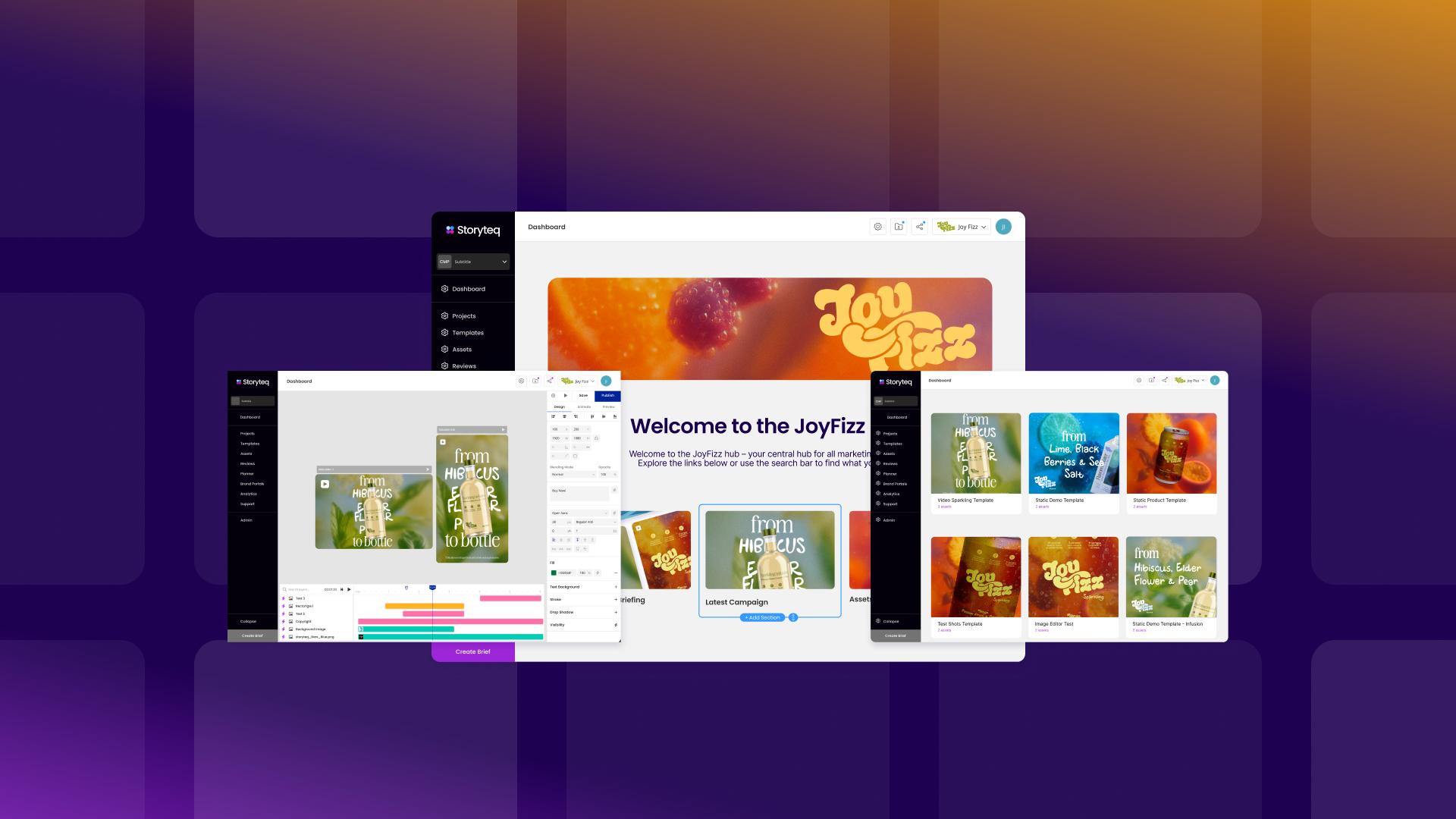Open the Joy Fizz brand dropdown in center header
This screenshot has height=819, width=1456.
[962, 227]
